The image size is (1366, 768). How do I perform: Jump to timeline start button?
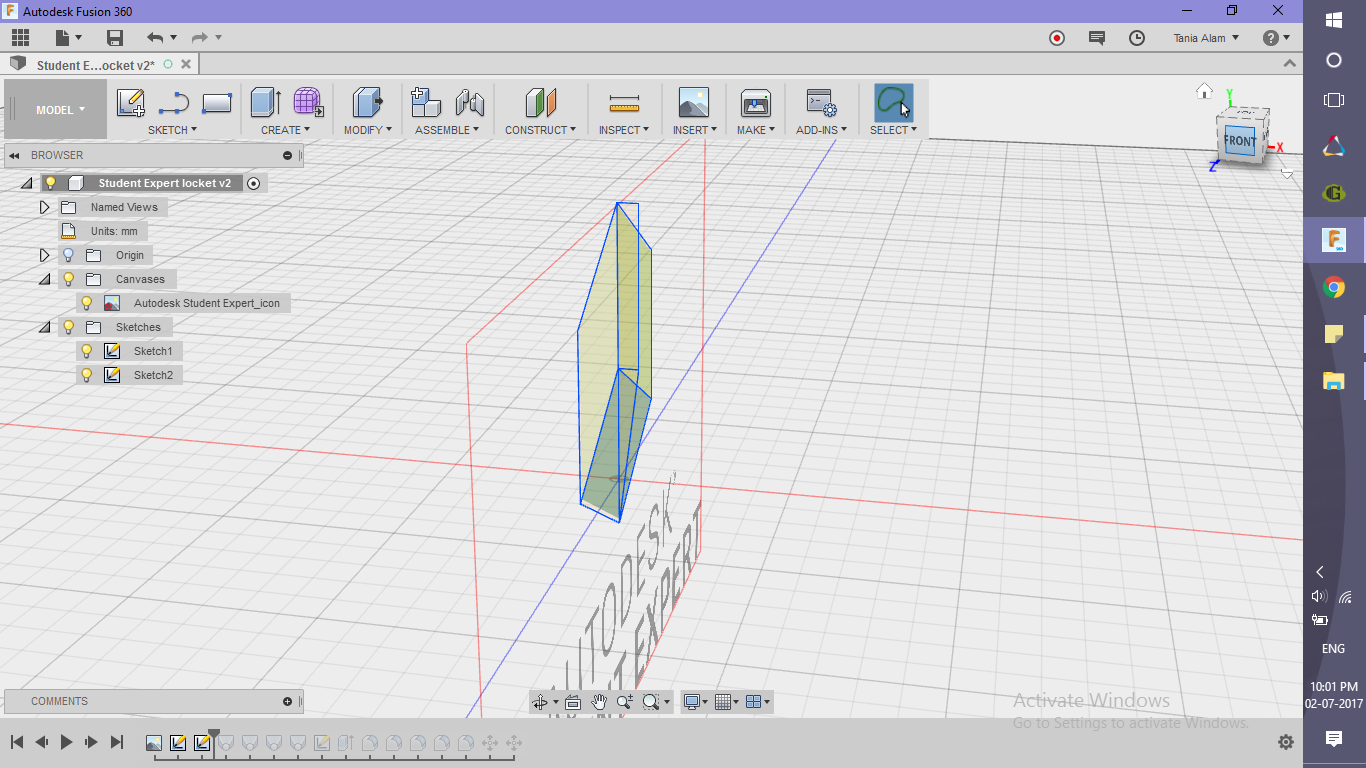17,742
